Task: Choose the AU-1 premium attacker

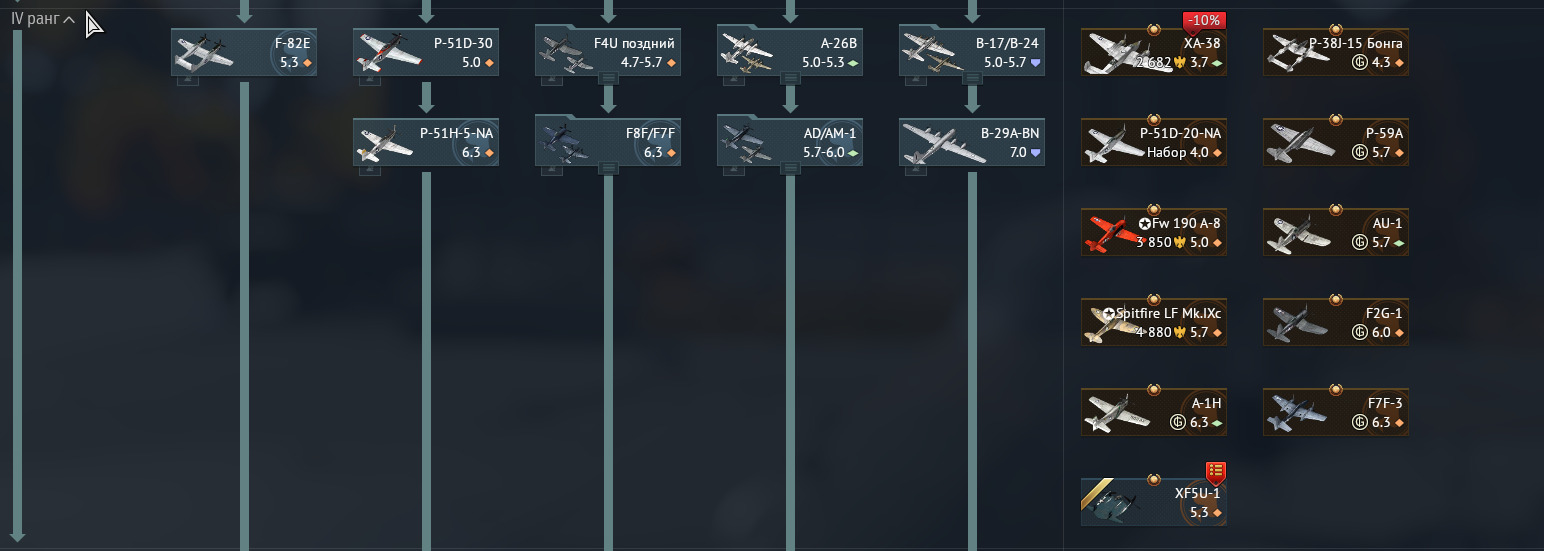Action: coord(1336,232)
